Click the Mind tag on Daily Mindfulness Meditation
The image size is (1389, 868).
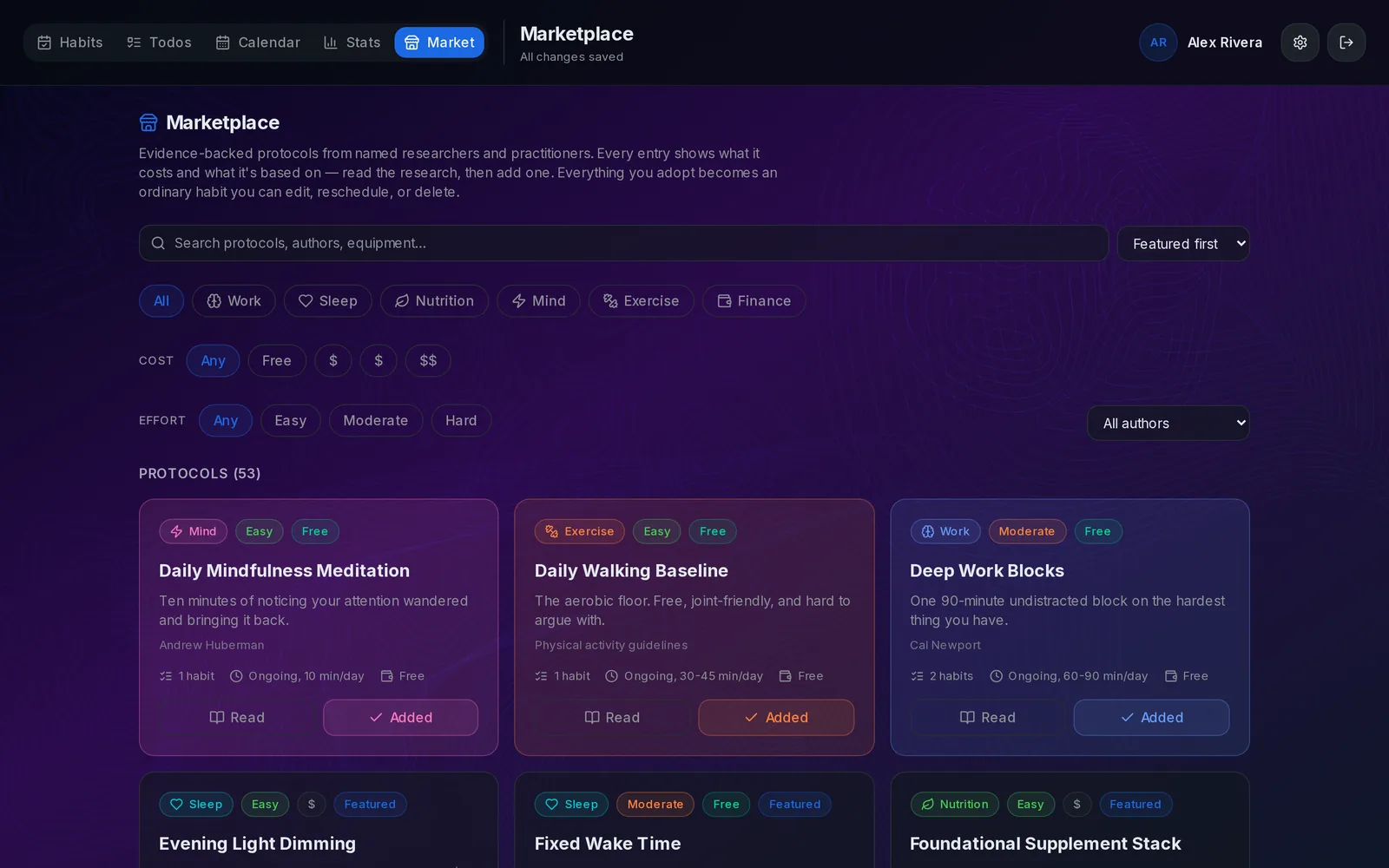pos(194,531)
